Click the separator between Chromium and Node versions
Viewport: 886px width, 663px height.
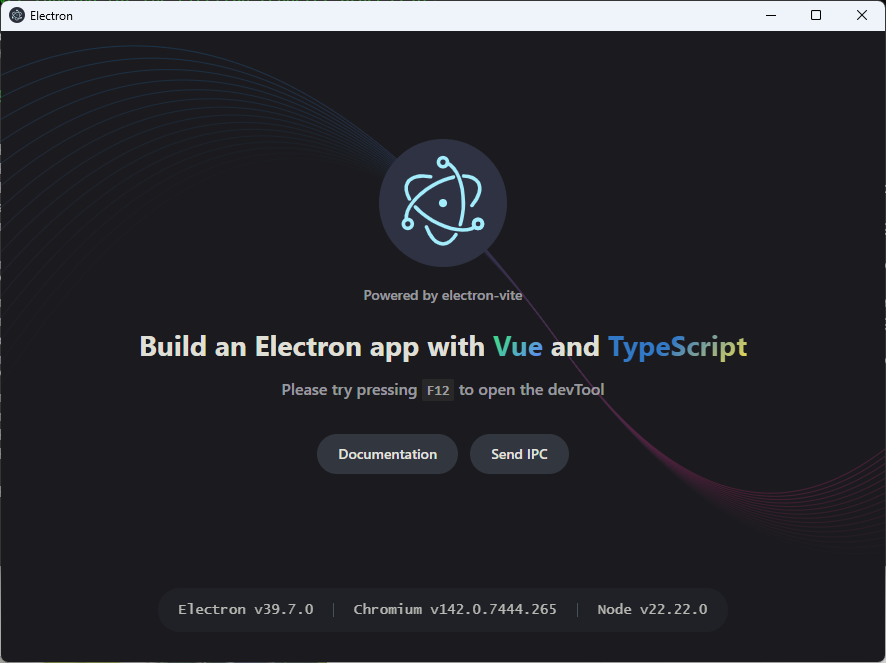click(x=577, y=609)
